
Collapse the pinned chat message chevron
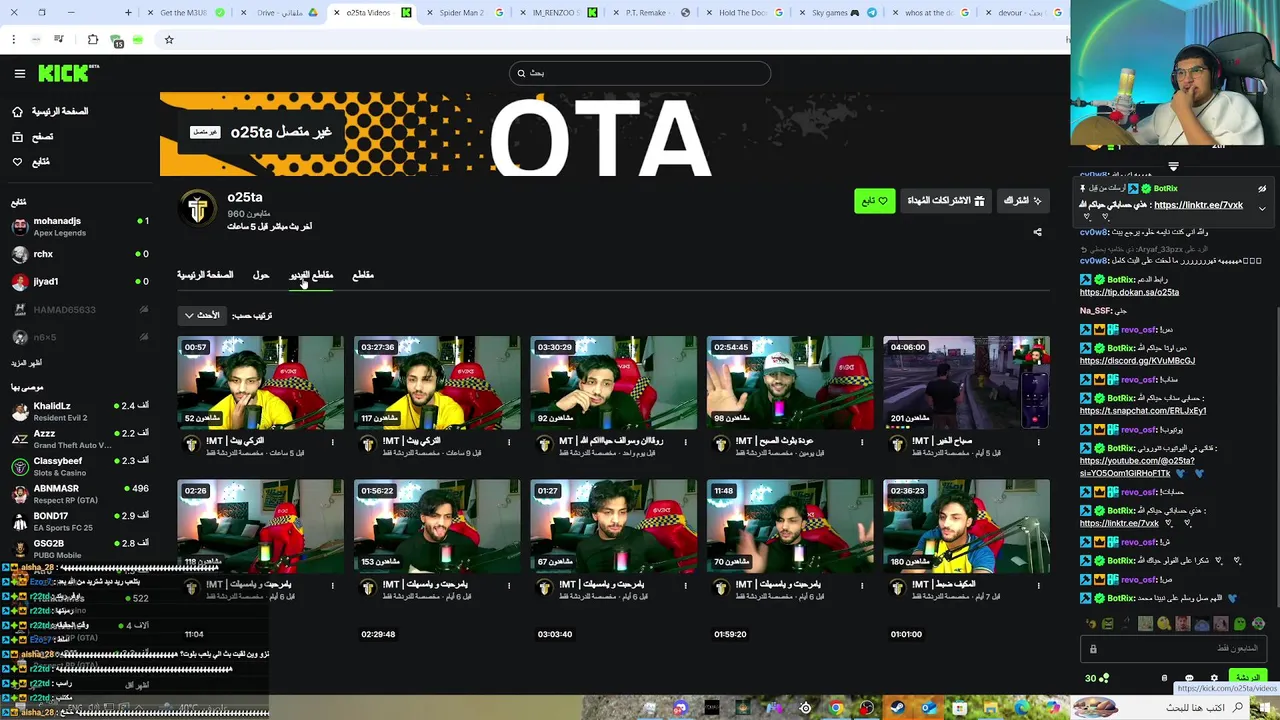pyautogui.click(x=1262, y=208)
